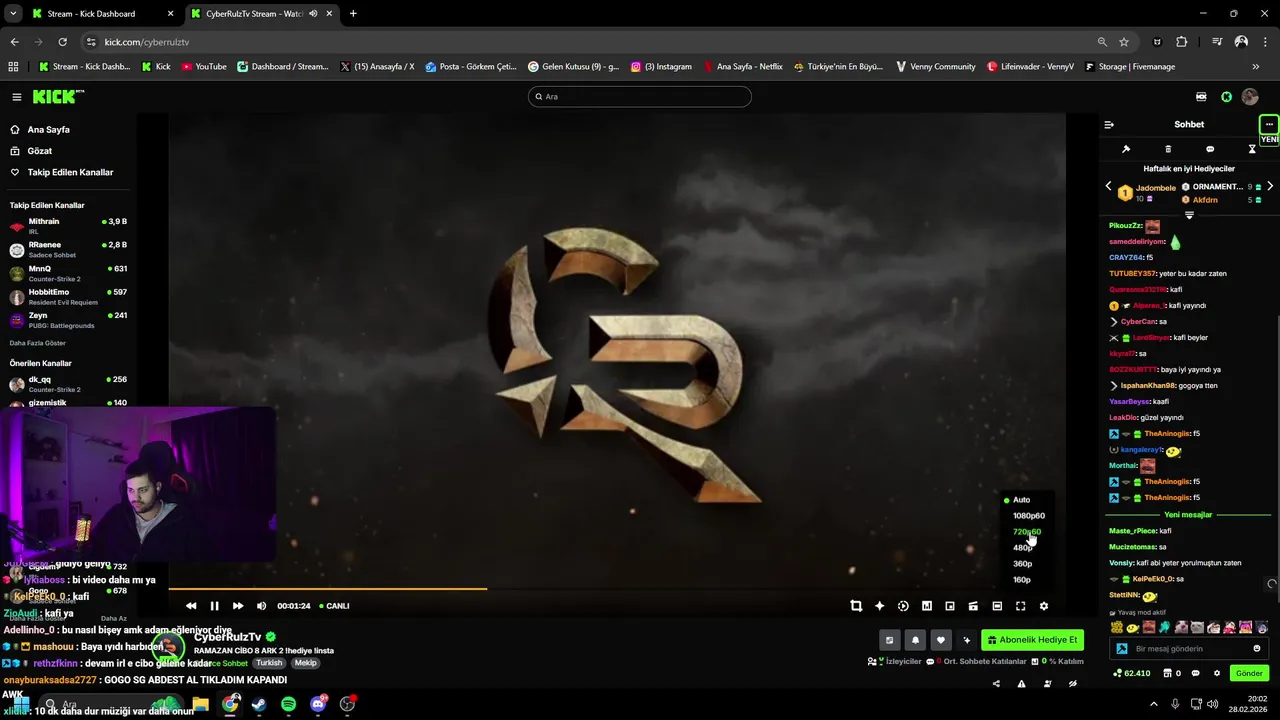This screenshot has width=1280, height=720.
Task: Show next top gifters with right chevron
Action: (1270, 187)
